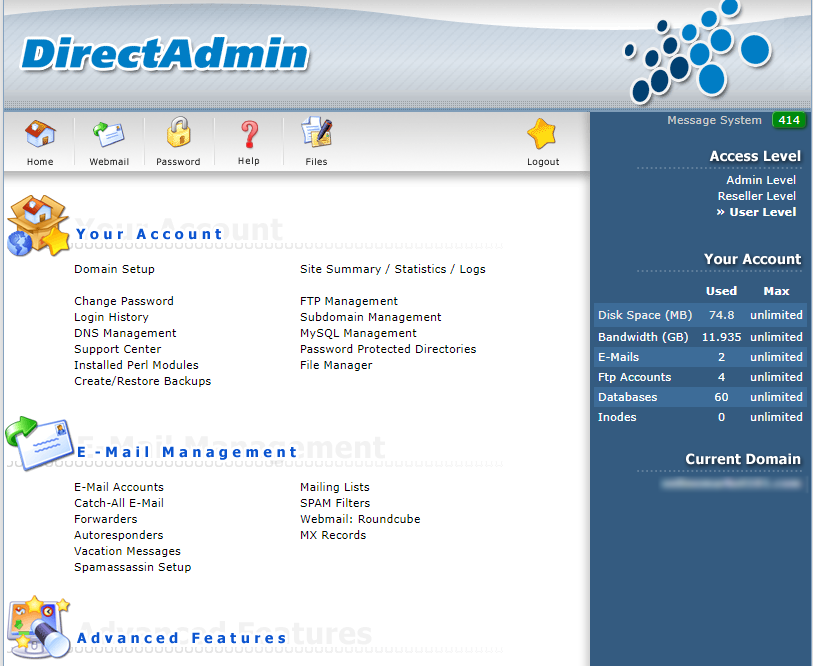This screenshot has height=666, width=813.
Task: Click the Advanced Features section heading
Action: (x=181, y=638)
